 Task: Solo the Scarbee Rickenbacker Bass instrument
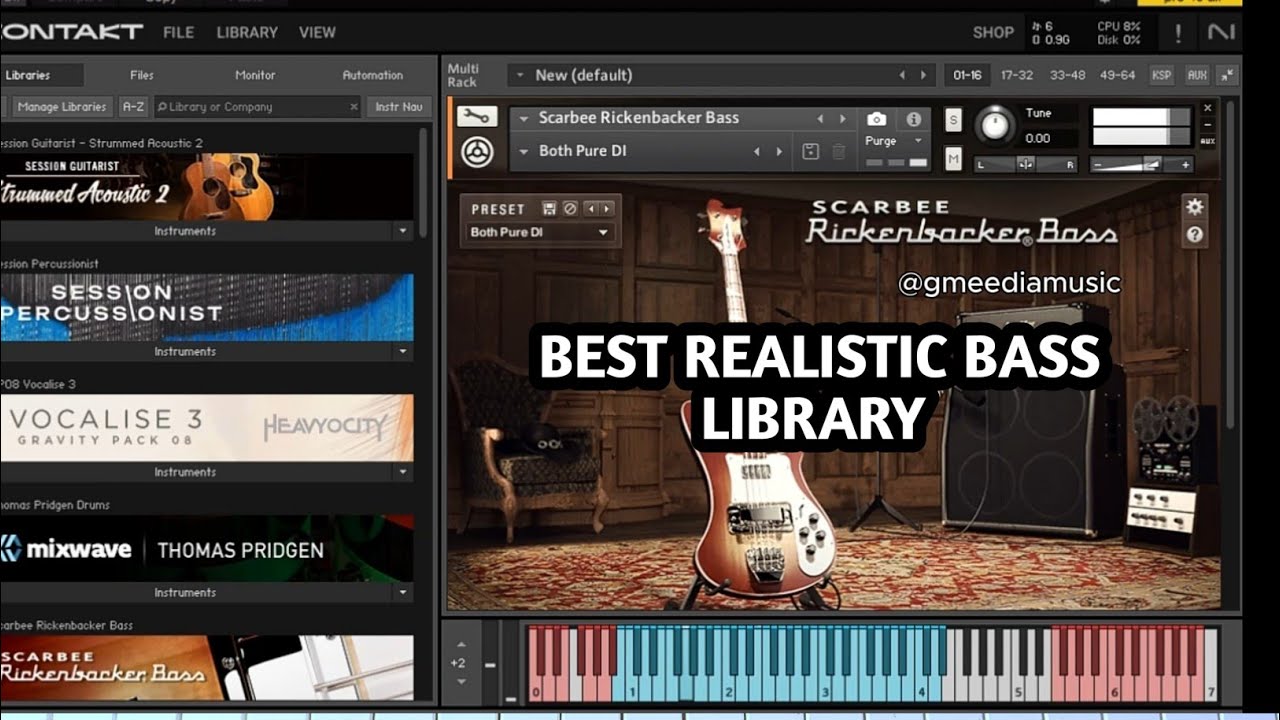pos(953,120)
